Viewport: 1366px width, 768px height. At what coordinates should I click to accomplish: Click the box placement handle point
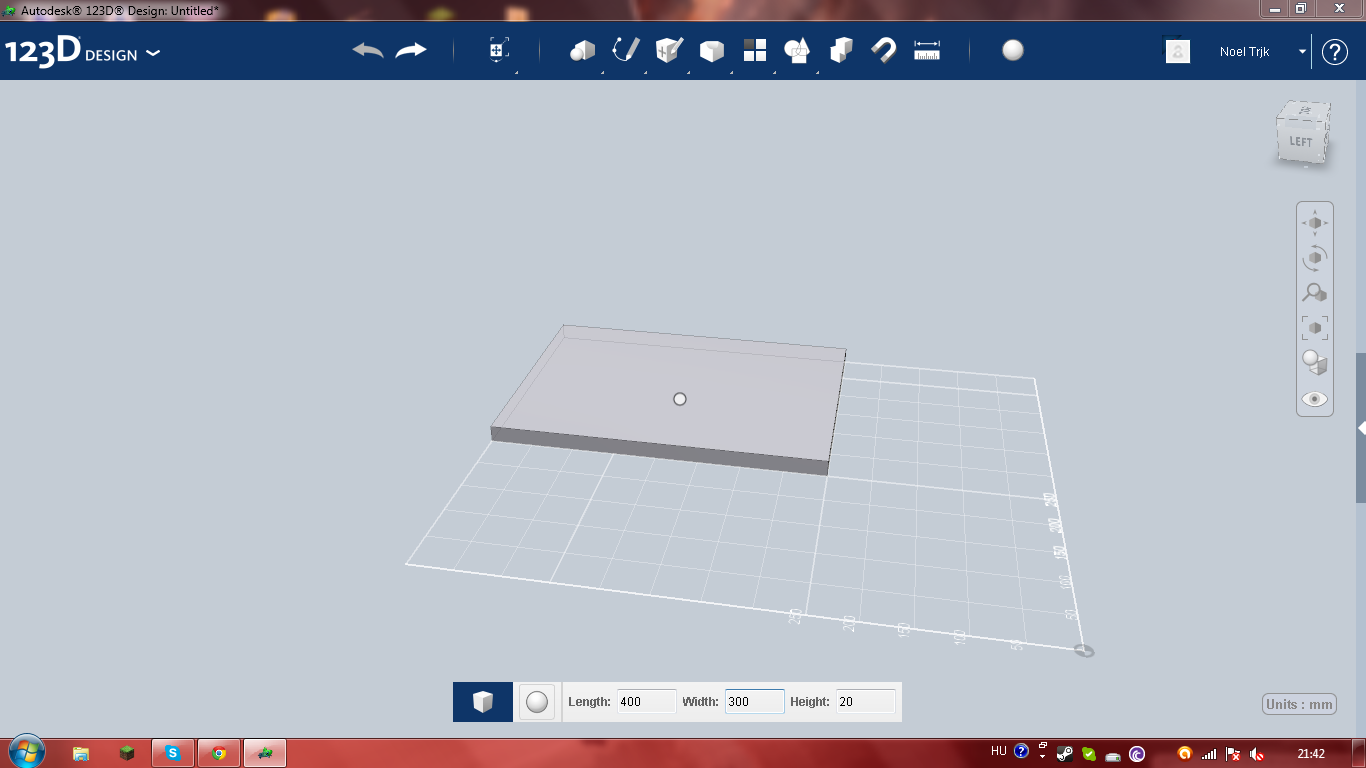point(680,399)
